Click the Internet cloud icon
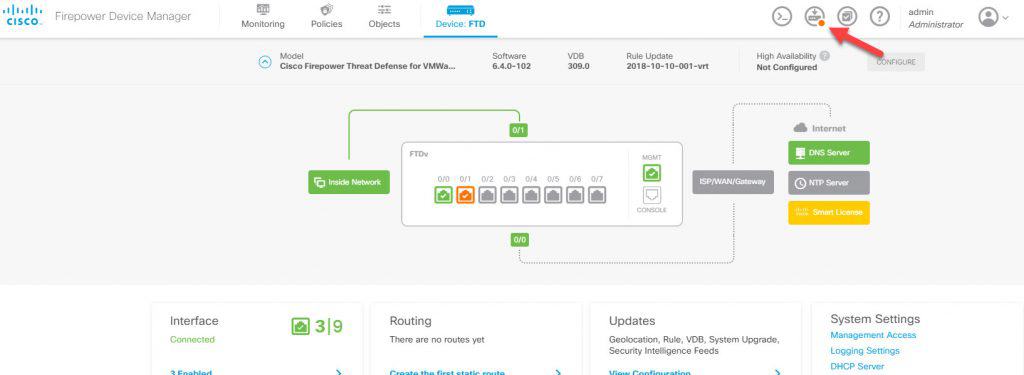Screen dimensions: 1024x375 [800, 128]
